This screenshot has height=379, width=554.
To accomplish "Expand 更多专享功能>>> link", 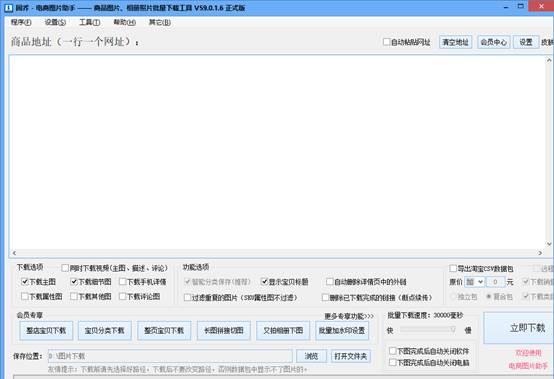I will pos(349,316).
